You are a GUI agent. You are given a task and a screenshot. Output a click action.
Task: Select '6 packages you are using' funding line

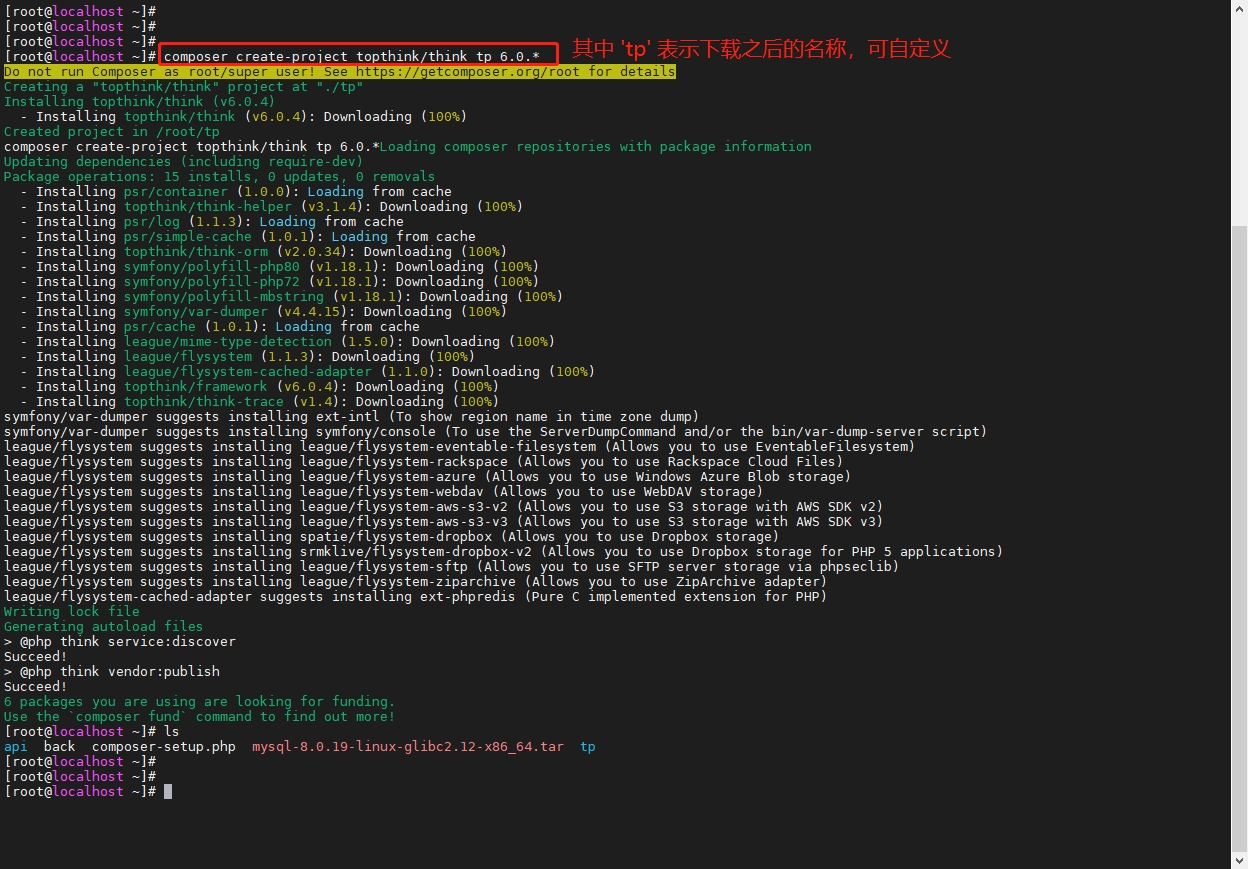click(x=200, y=702)
